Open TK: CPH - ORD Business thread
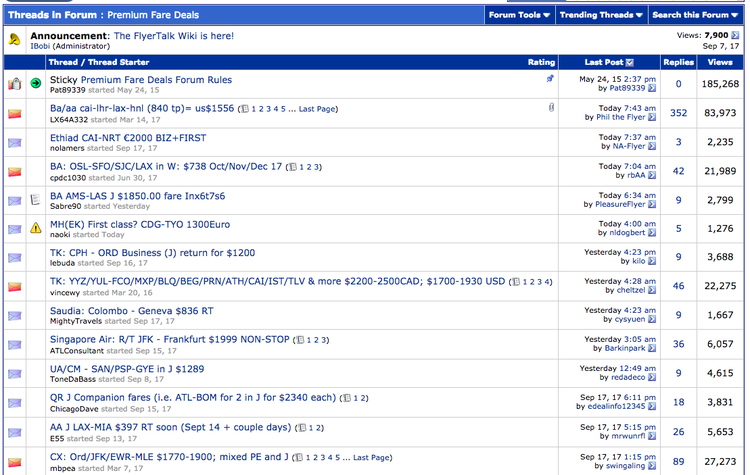The width and height of the screenshot is (750, 475). (x=153, y=253)
